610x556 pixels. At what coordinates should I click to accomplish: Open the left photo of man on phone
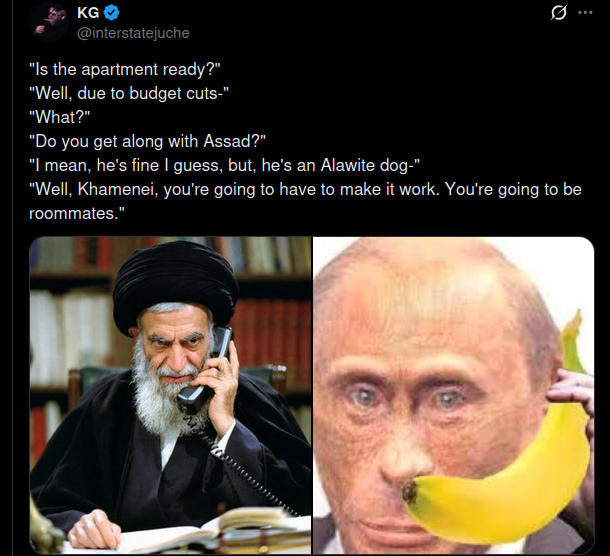coord(170,395)
